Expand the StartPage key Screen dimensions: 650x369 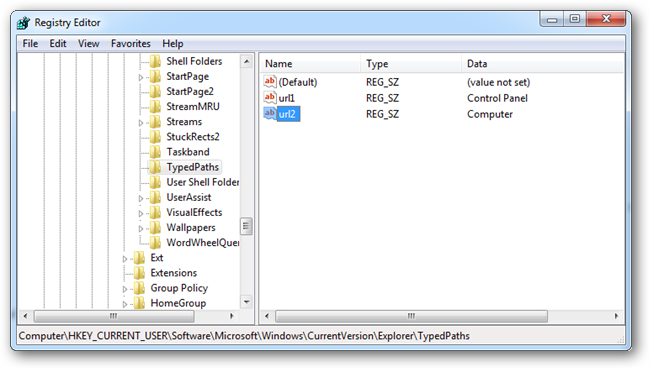click(141, 78)
